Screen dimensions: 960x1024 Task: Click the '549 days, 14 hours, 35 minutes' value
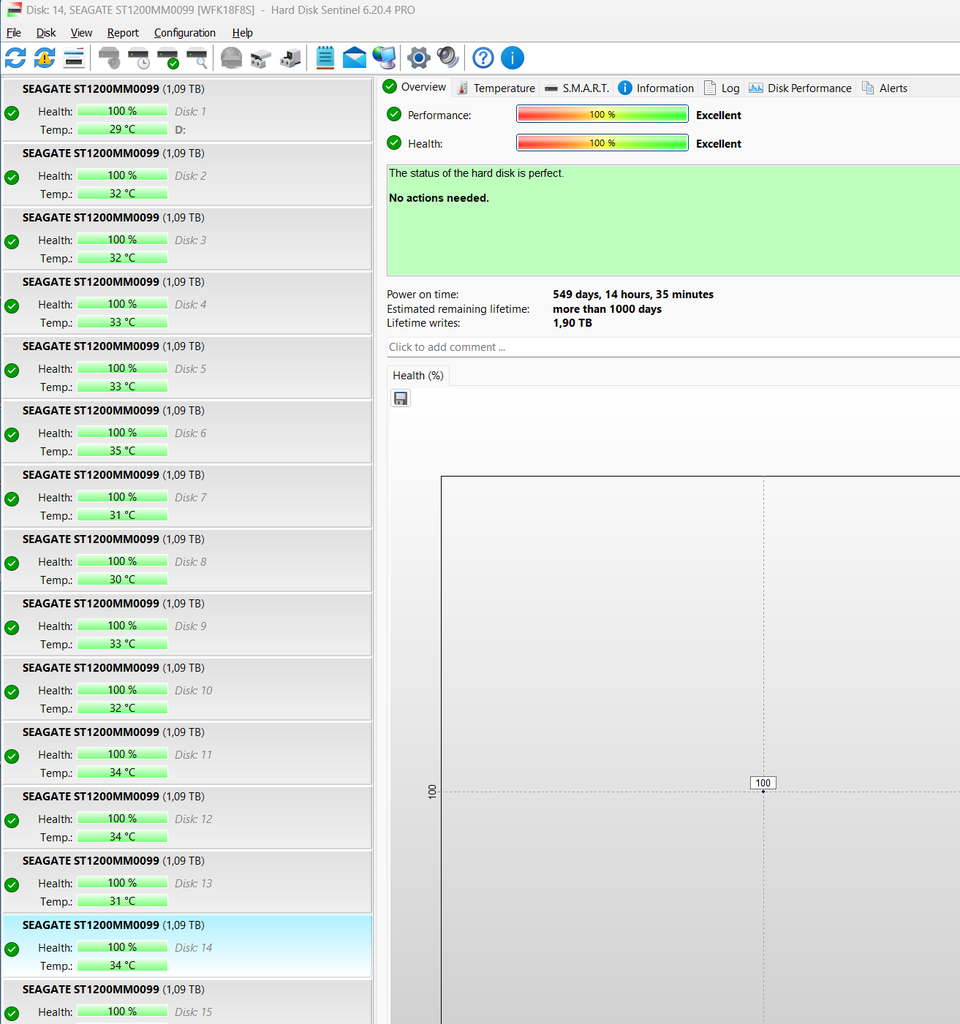pos(633,295)
